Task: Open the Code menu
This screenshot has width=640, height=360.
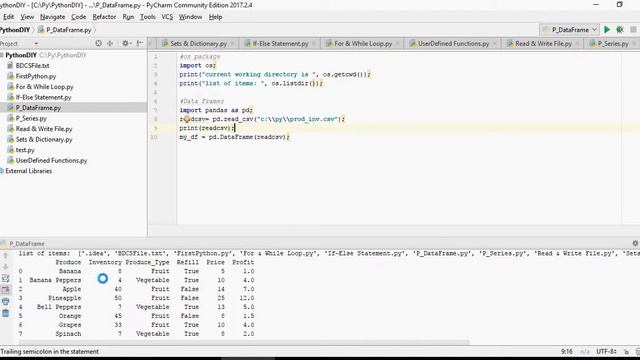Action: click(78, 17)
